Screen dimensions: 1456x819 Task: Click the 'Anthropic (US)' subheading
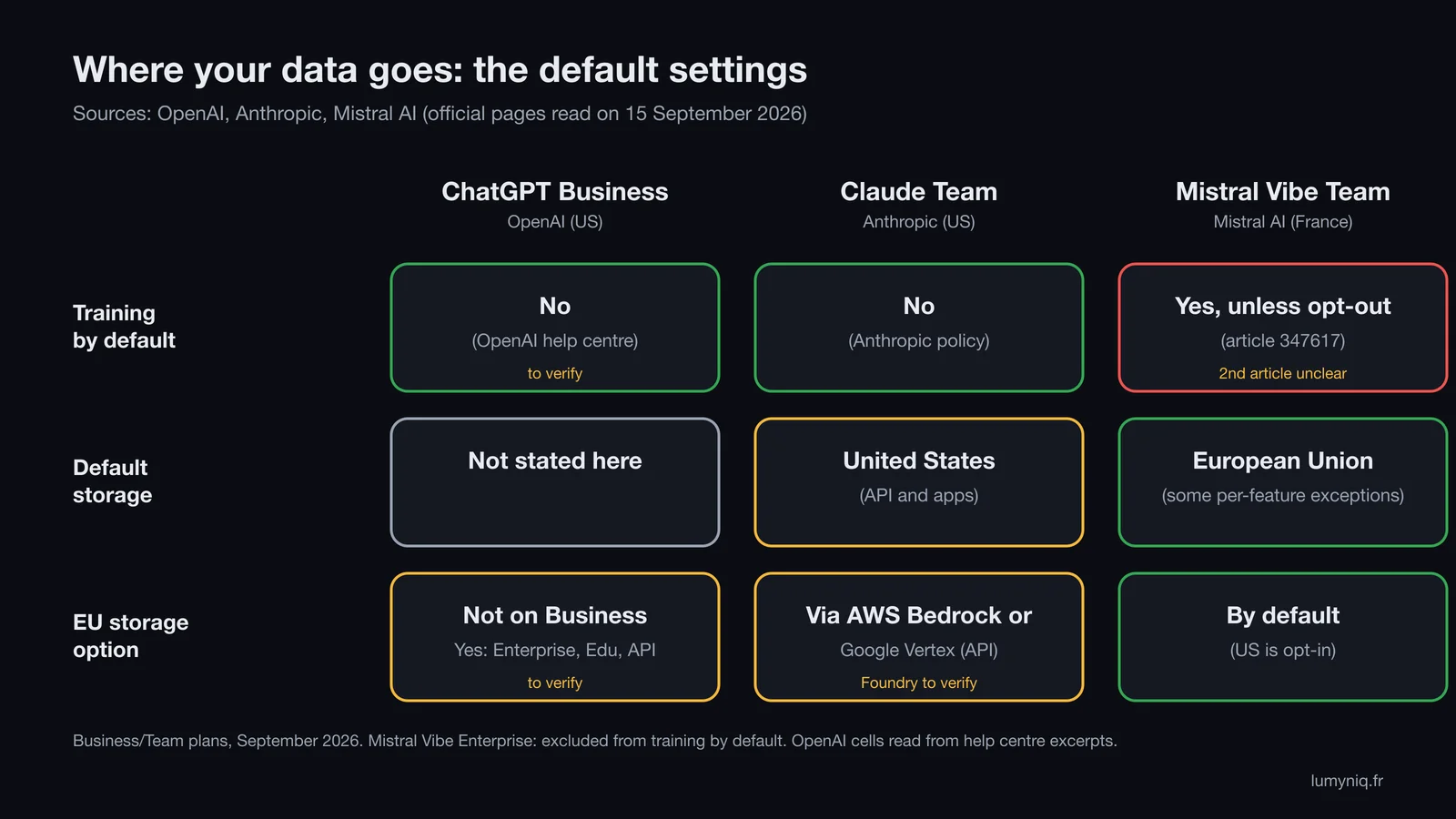[x=919, y=222]
